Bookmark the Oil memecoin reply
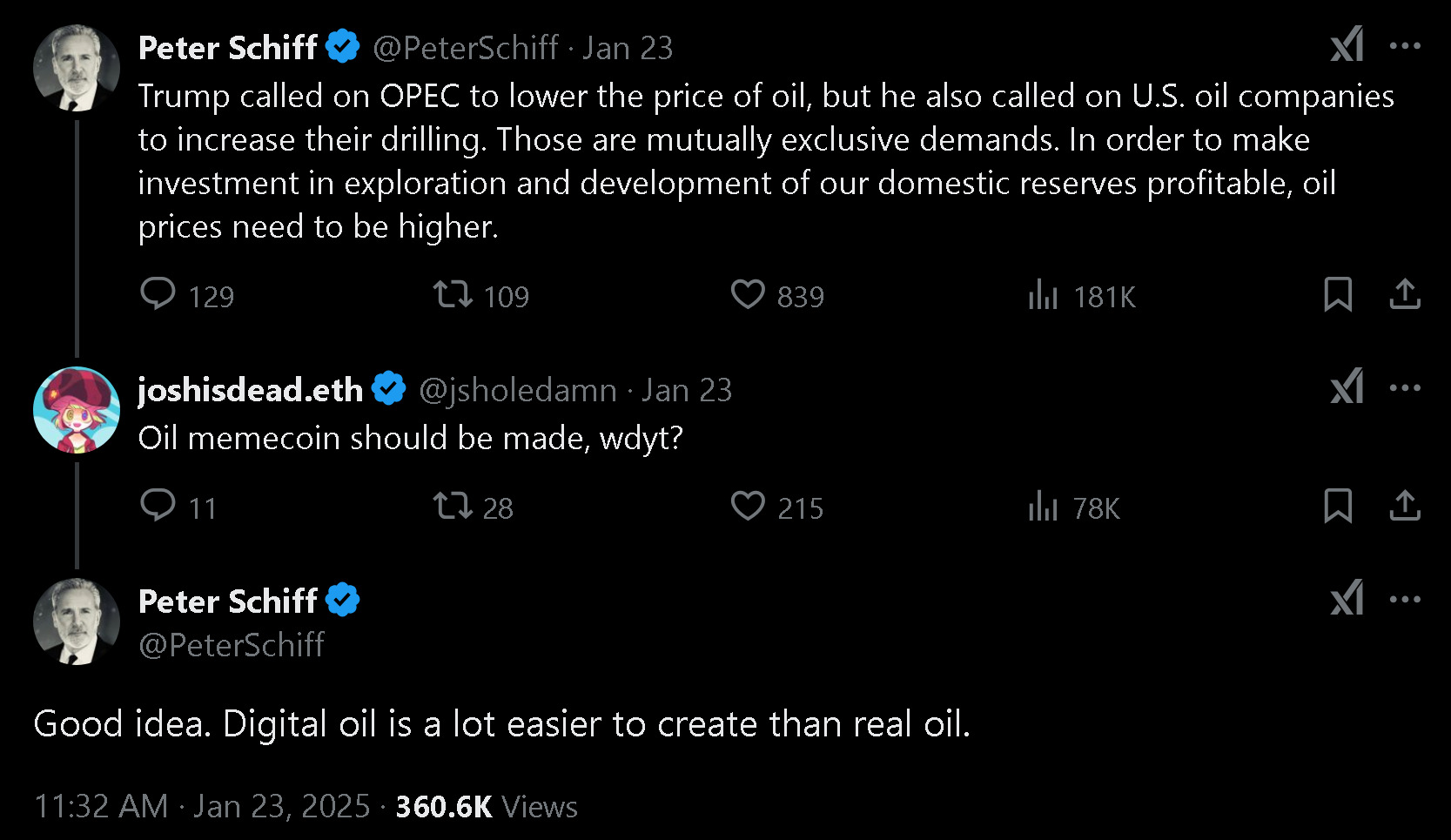Screen dimensions: 1451x840 tap(1337, 506)
